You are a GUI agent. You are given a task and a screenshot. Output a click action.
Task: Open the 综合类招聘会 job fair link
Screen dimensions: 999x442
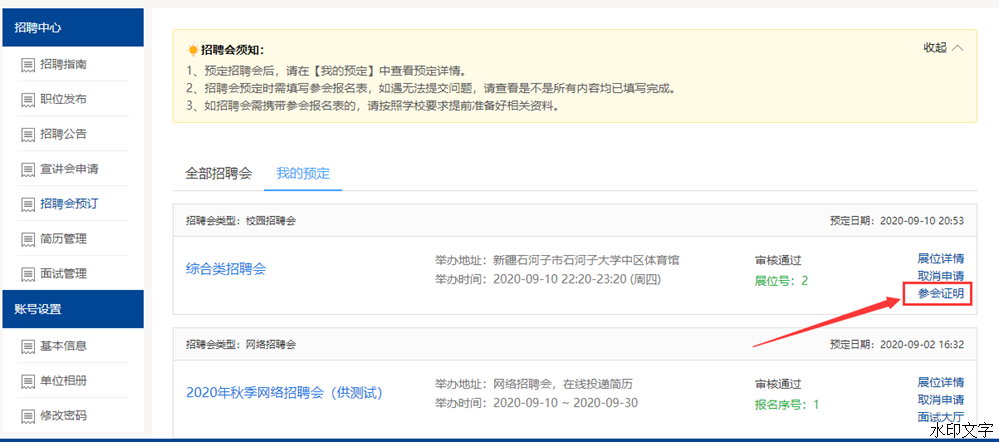pos(226,269)
